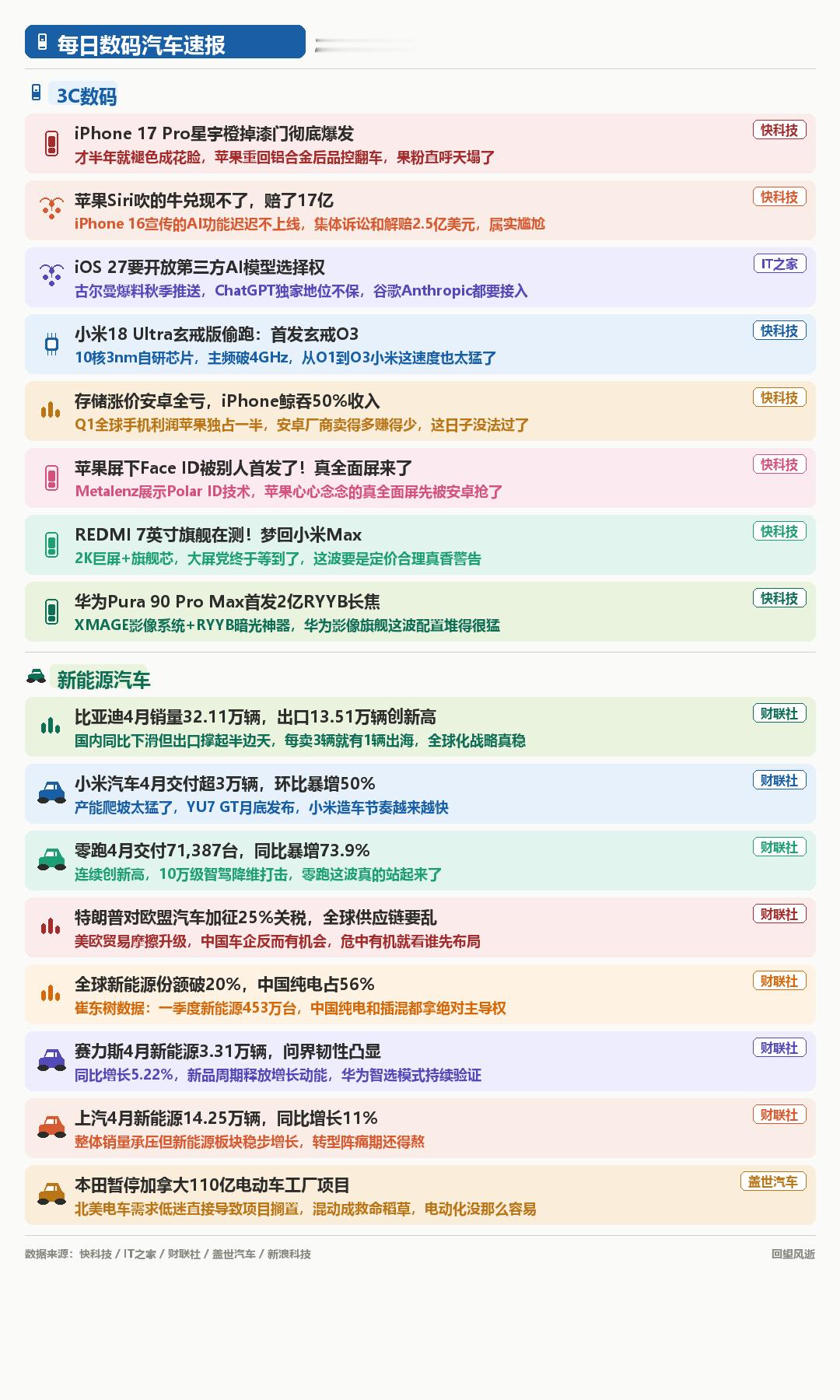
Task: Open headline iPhone 17 Pro星宇橙掉漆门彻底爆发
Action: click(214, 133)
